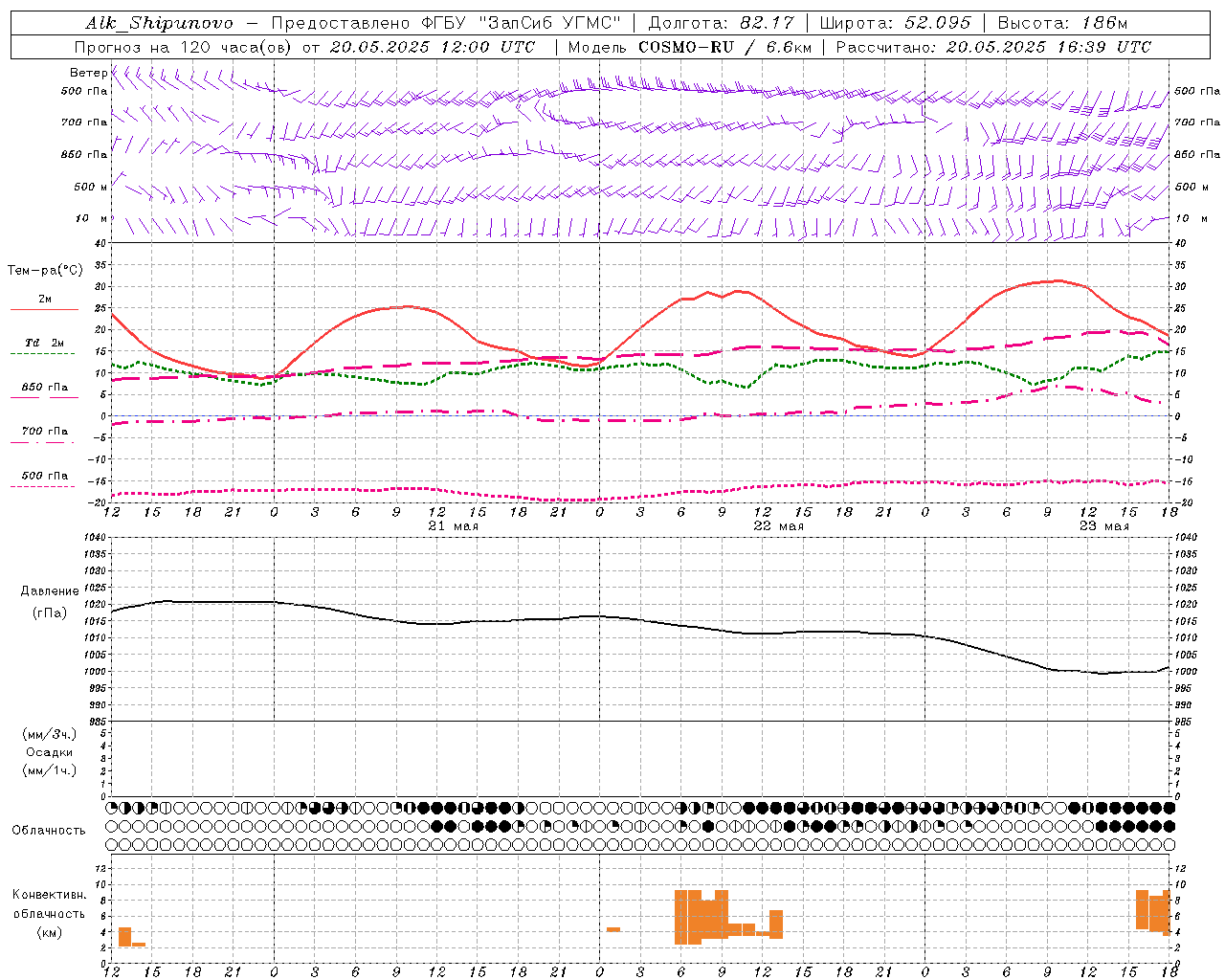Click the (гПа) pressure unit label
Image resolution: width=1225 pixels, height=980 pixels.
tap(50, 613)
